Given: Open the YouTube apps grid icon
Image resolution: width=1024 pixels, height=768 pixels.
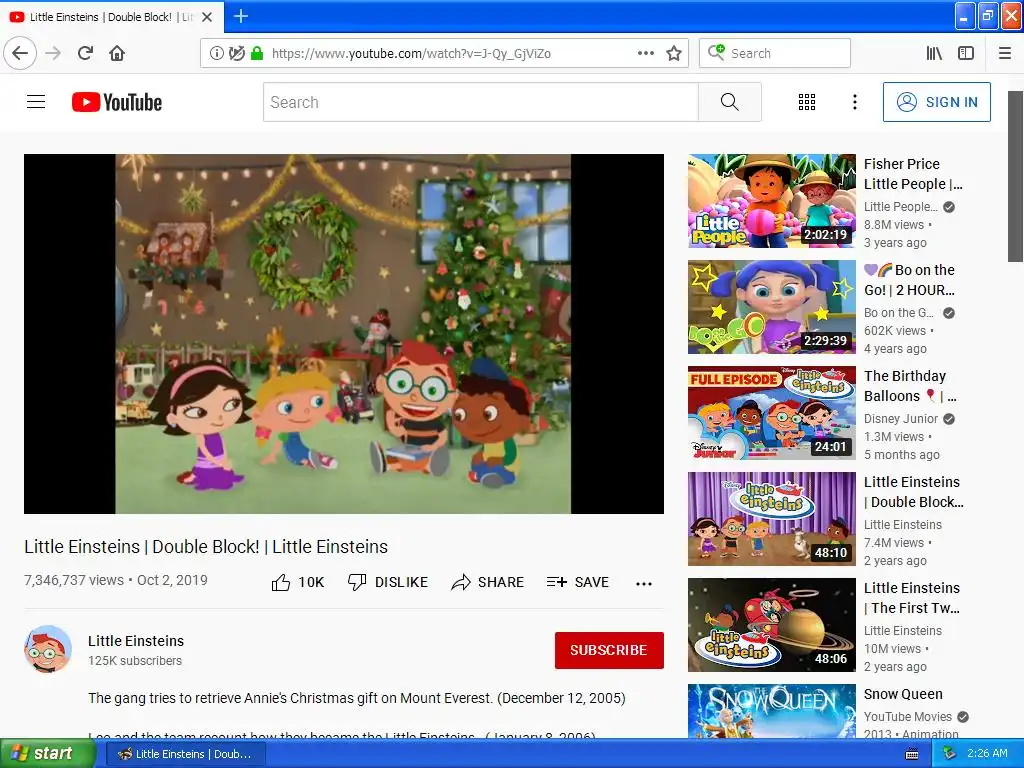Looking at the screenshot, I should coord(807,102).
